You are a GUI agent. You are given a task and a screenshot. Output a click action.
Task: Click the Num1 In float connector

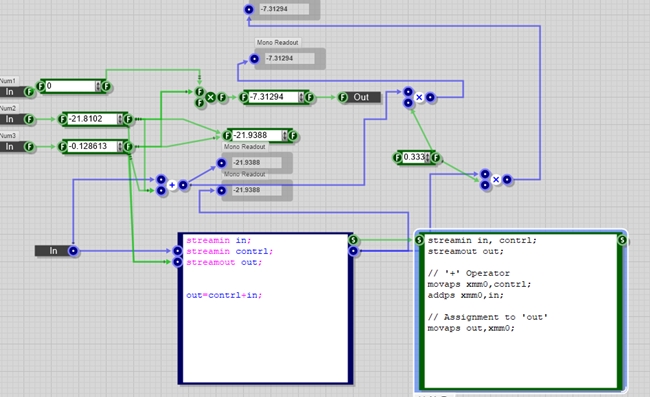(29, 92)
